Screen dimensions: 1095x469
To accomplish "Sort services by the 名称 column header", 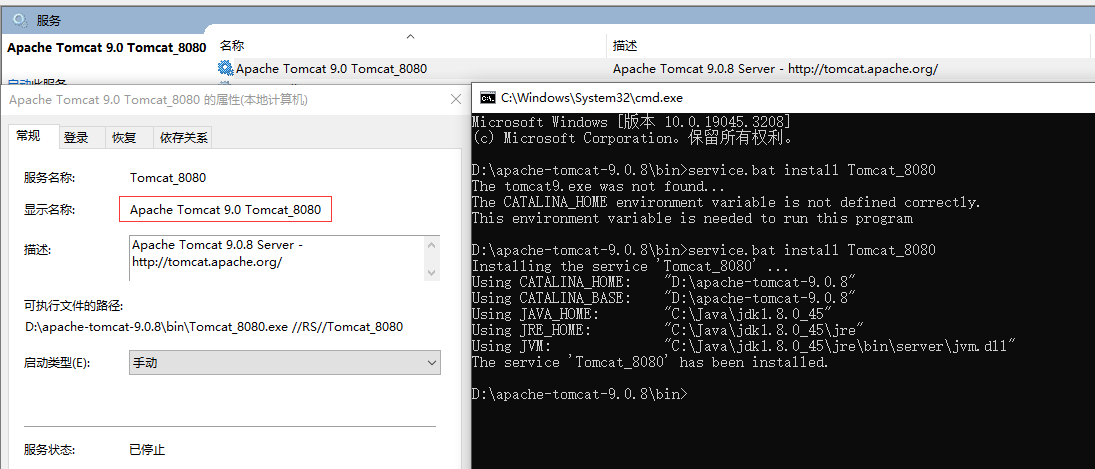I will pos(232,46).
